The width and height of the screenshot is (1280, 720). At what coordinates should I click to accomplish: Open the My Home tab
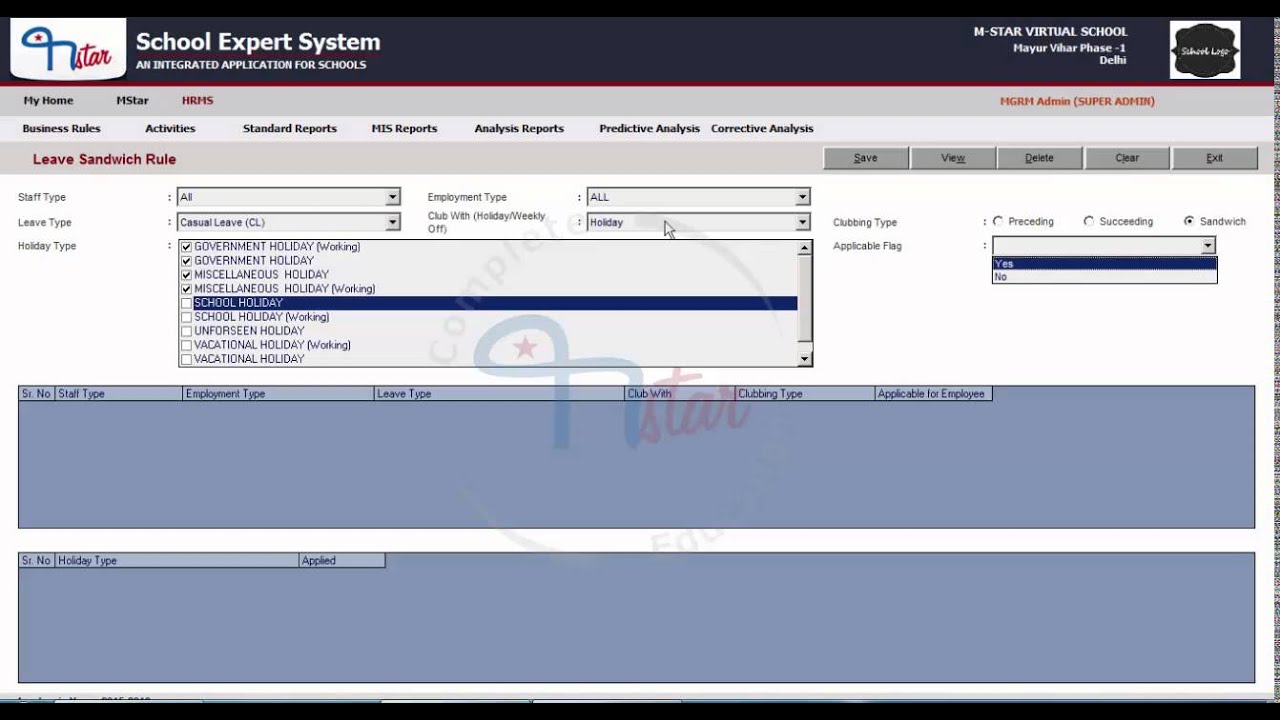click(48, 101)
